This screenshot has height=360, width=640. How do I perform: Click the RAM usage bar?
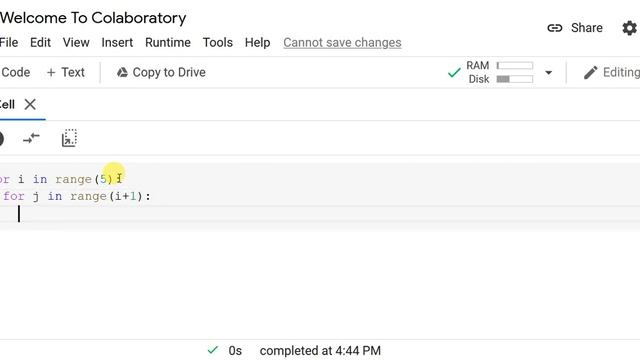[x=515, y=66]
